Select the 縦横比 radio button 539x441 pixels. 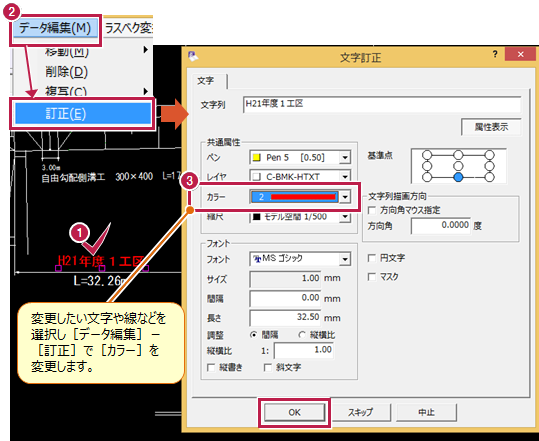(302, 335)
